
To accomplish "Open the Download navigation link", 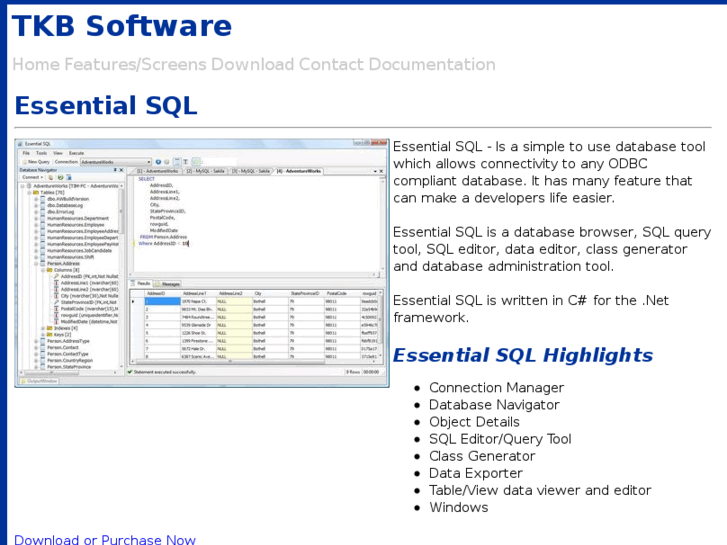I will coord(253,64).
